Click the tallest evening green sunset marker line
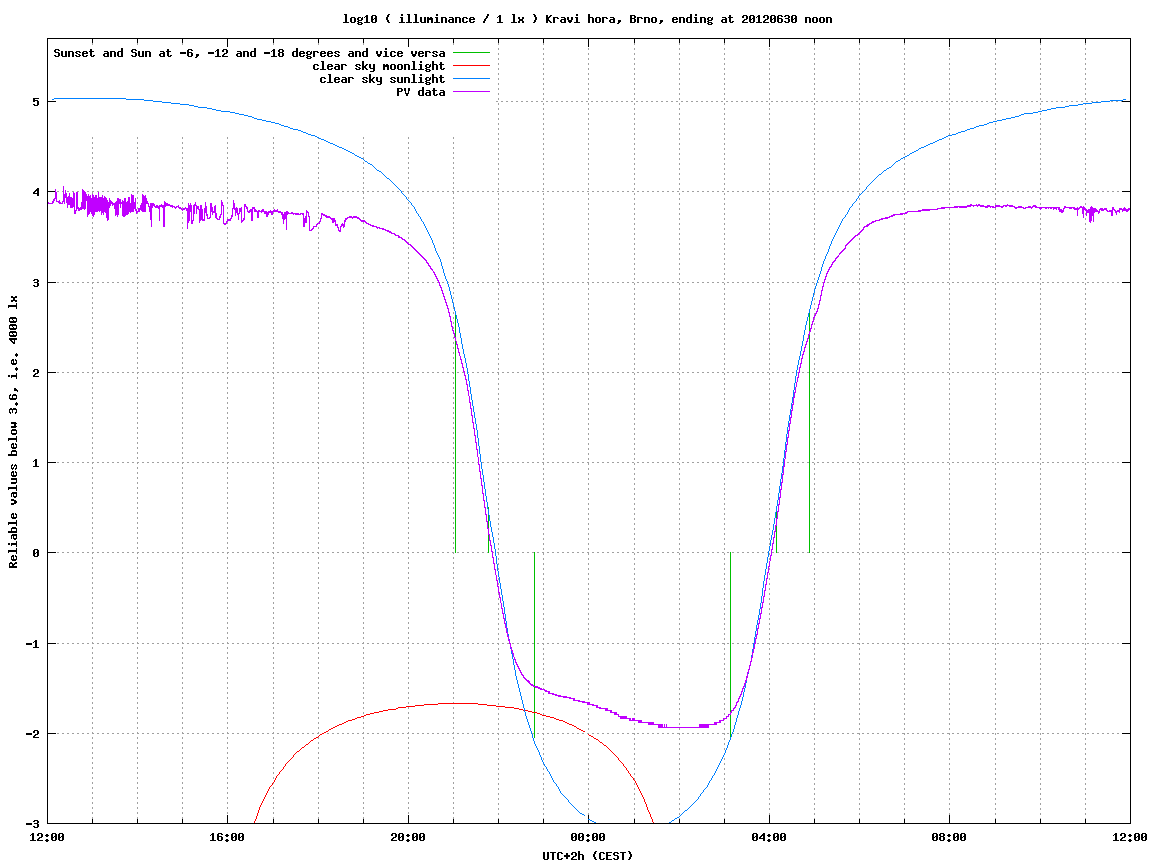Viewport: 1151px width, 863px height. 455,433
